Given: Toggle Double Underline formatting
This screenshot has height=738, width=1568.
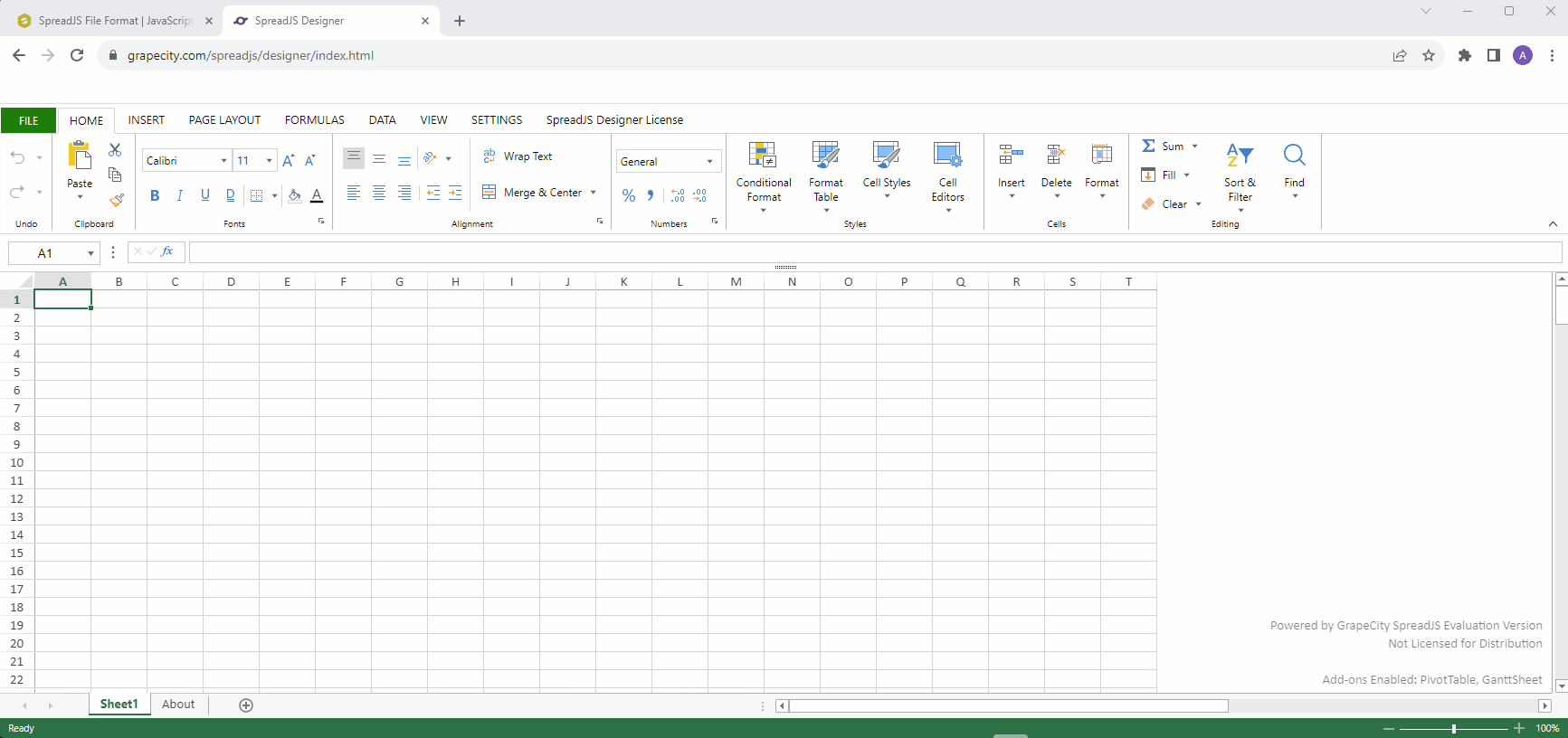Looking at the screenshot, I should [x=231, y=195].
